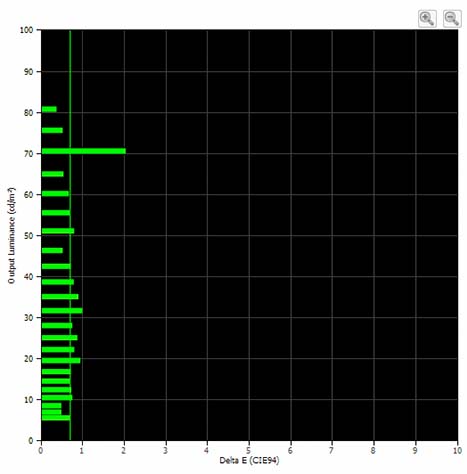Click the bar slightly above 50 cd/m²
Screen dimensions: 467x474
(x=58, y=231)
